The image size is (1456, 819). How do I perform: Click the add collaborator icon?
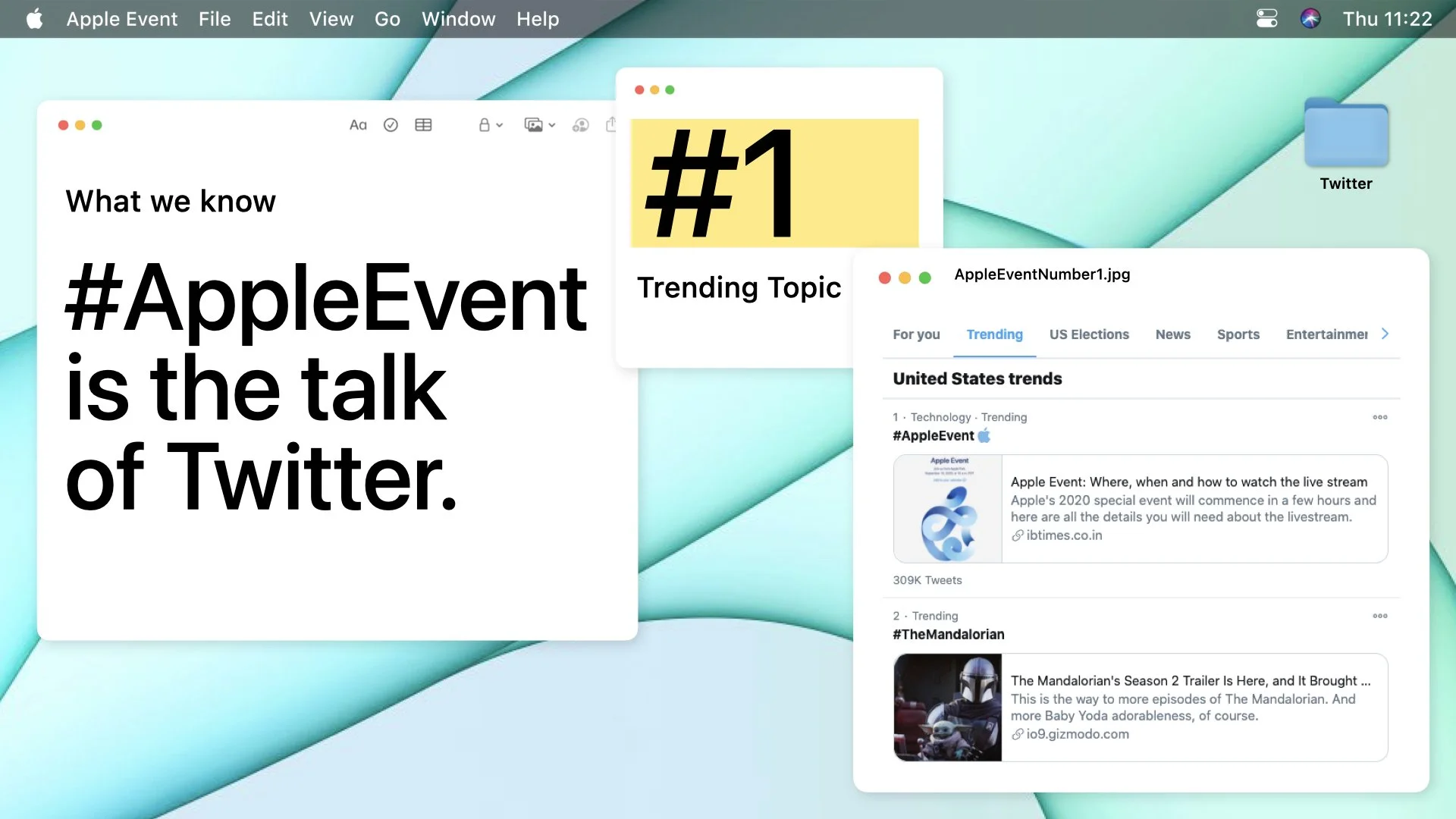tap(580, 125)
